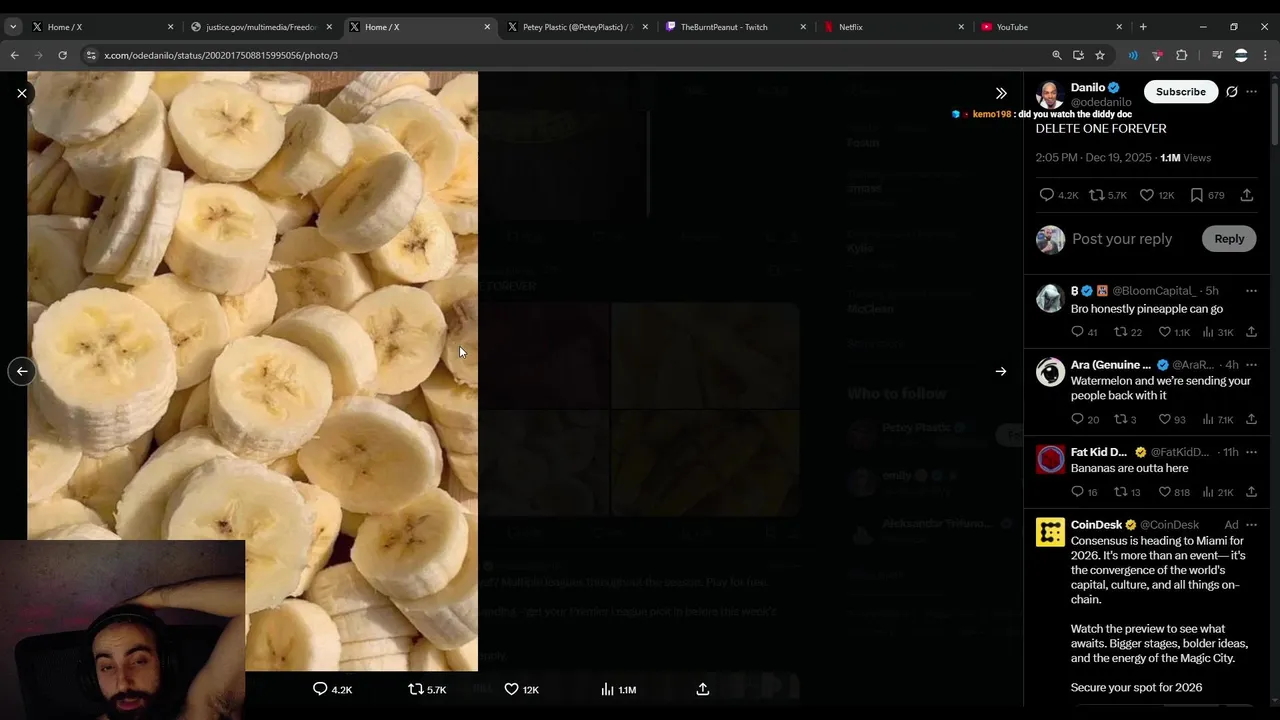The width and height of the screenshot is (1280, 720).
Task: View 1.1M analytics icon under the photo
Action: point(618,689)
